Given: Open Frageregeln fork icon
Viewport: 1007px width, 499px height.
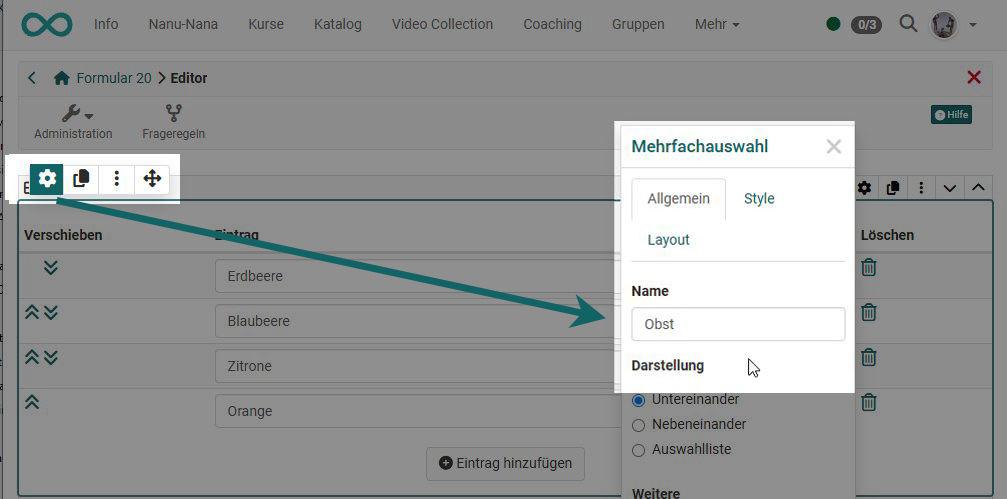Looking at the screenshot, I should (x=173, y=114).
